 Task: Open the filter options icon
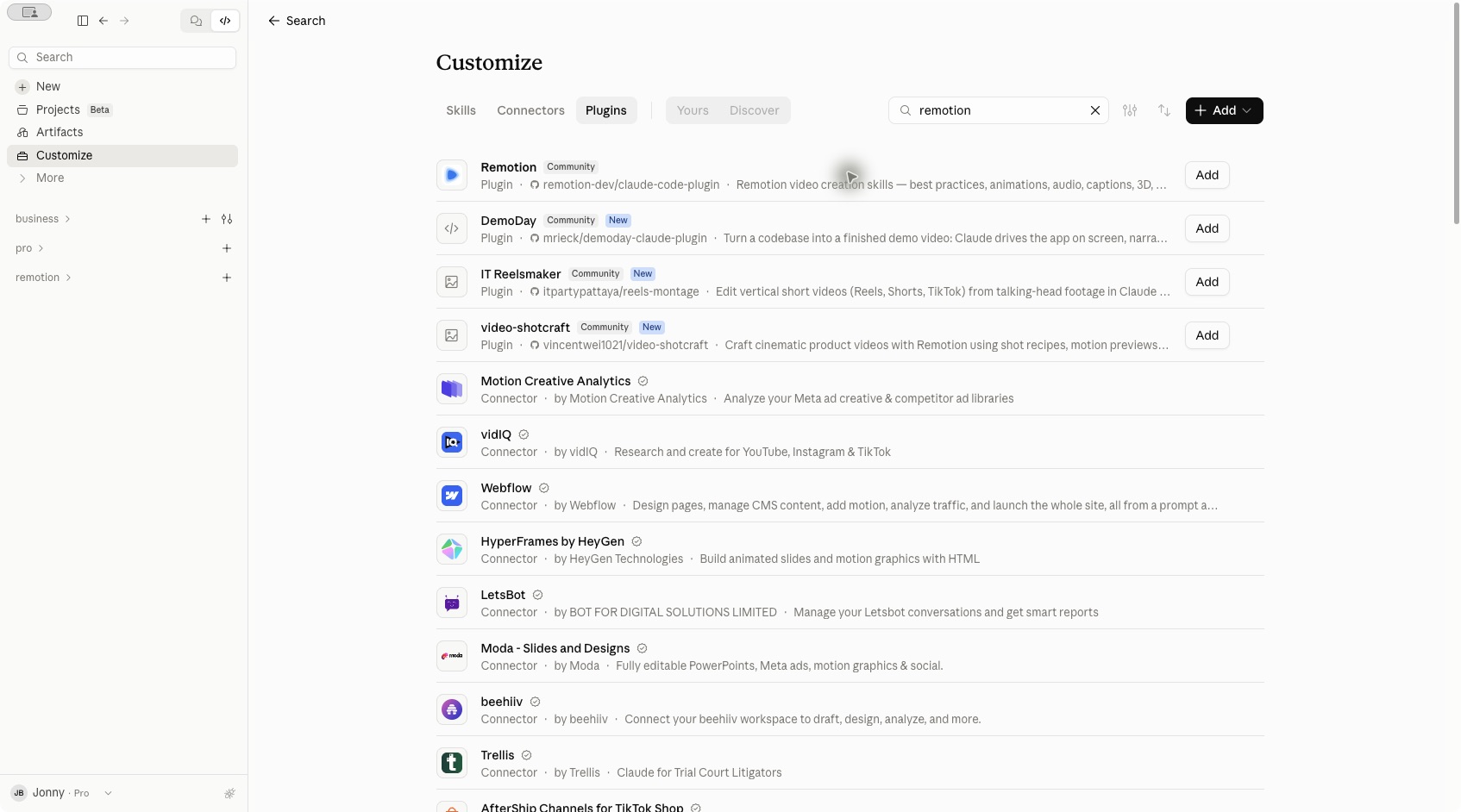1130,110
